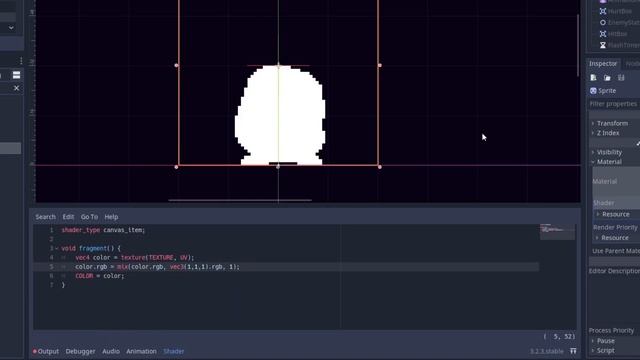Image resolution: width=640 pixels, height=360 pixels.
Task: Click the shader code minimap thumbnail
Action: pos(557,231)
